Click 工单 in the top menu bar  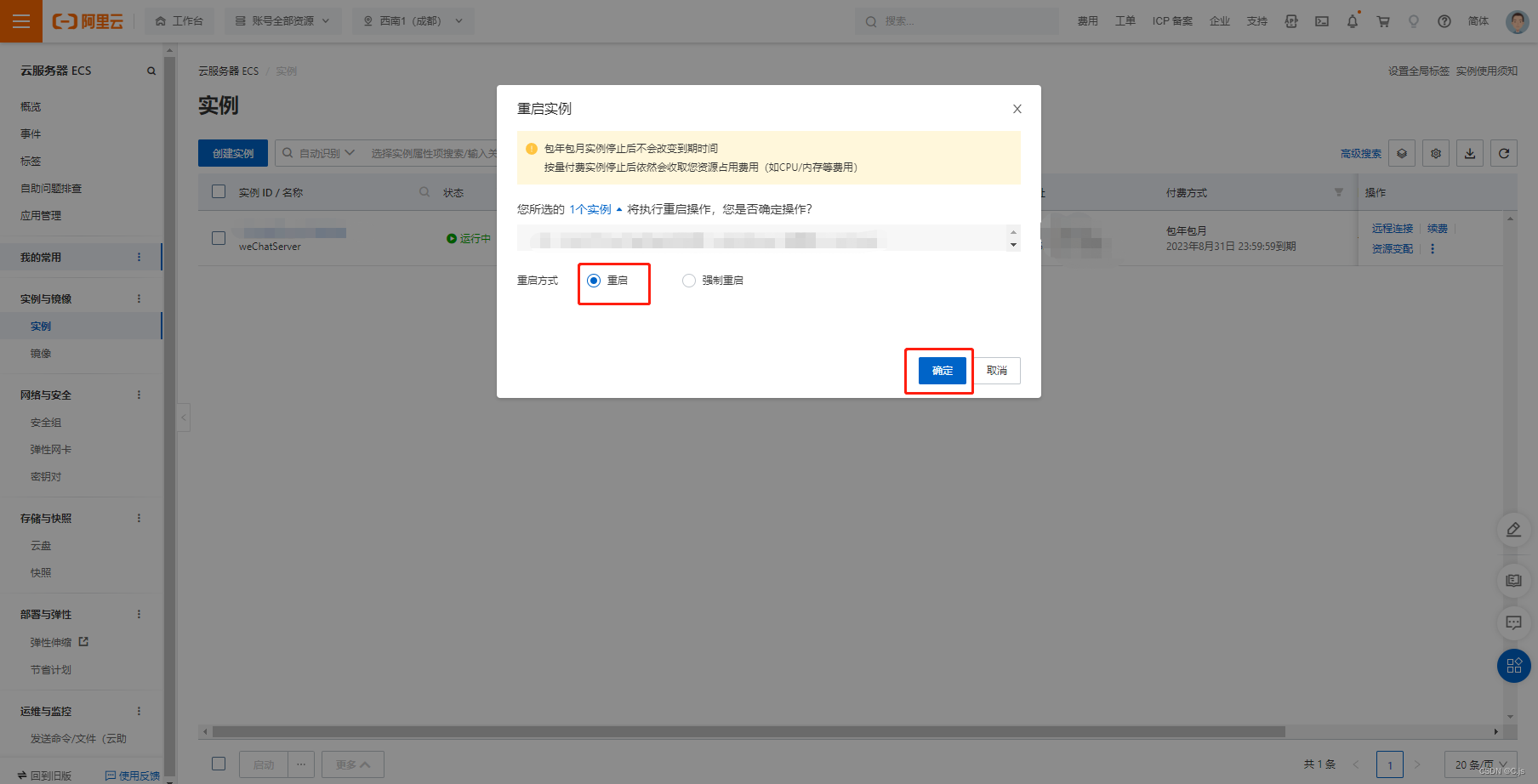click(1125, 21)
